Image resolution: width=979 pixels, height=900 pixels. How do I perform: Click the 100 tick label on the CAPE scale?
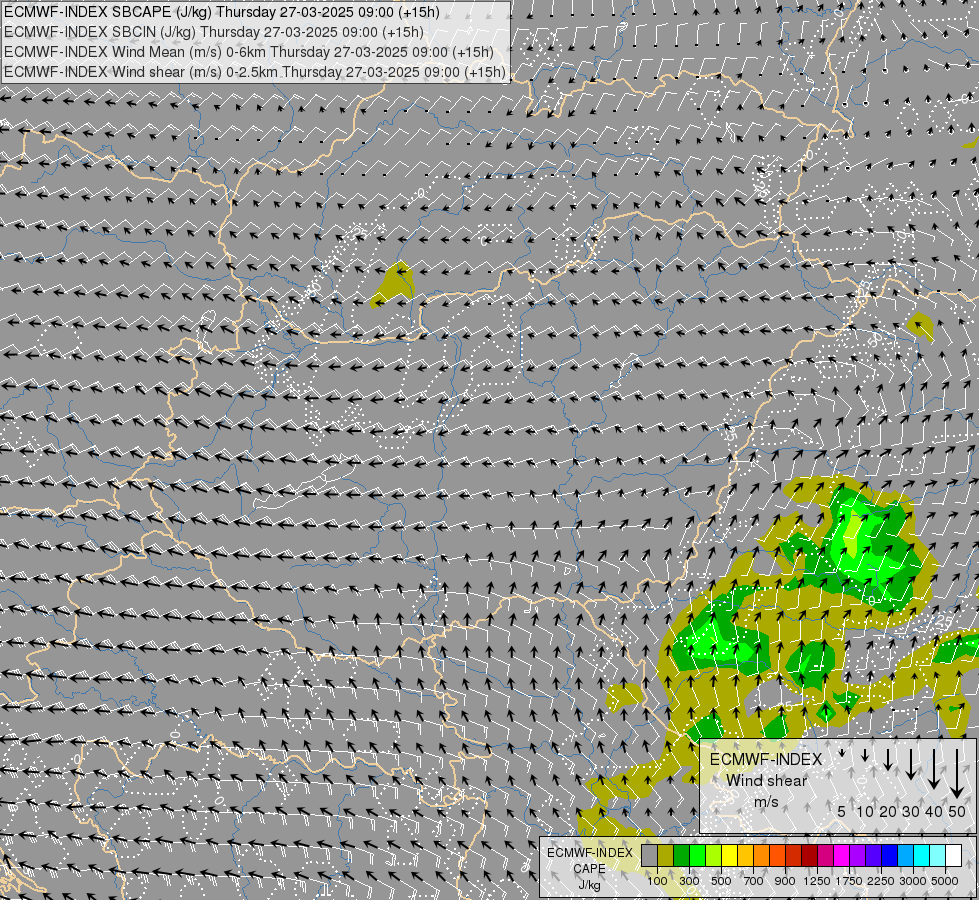coord(657,881)
